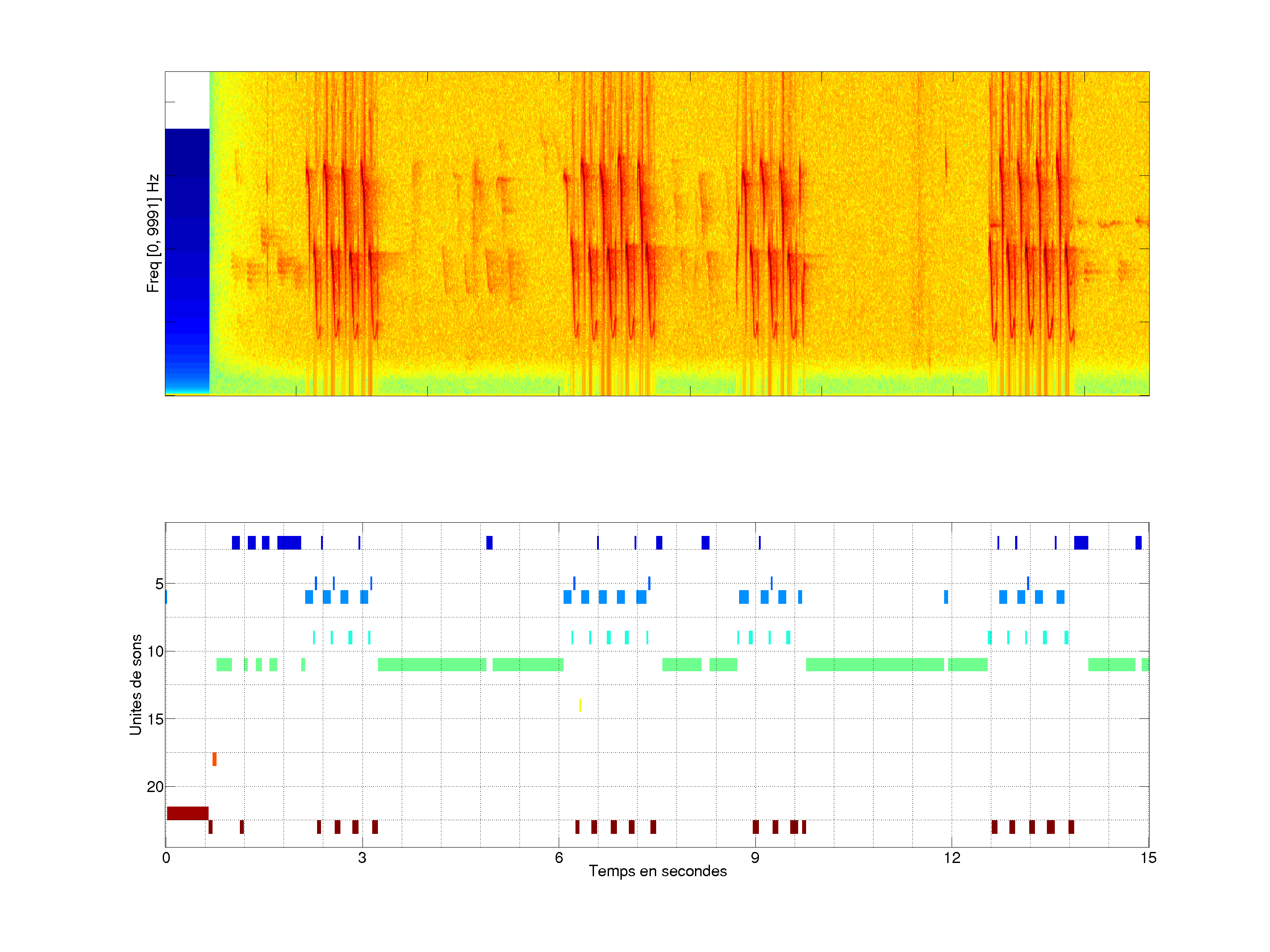Click the x-axis tick label '3'
This screenshot has height=952, width=1270.
pyautogui.click(x=362, y=858)
